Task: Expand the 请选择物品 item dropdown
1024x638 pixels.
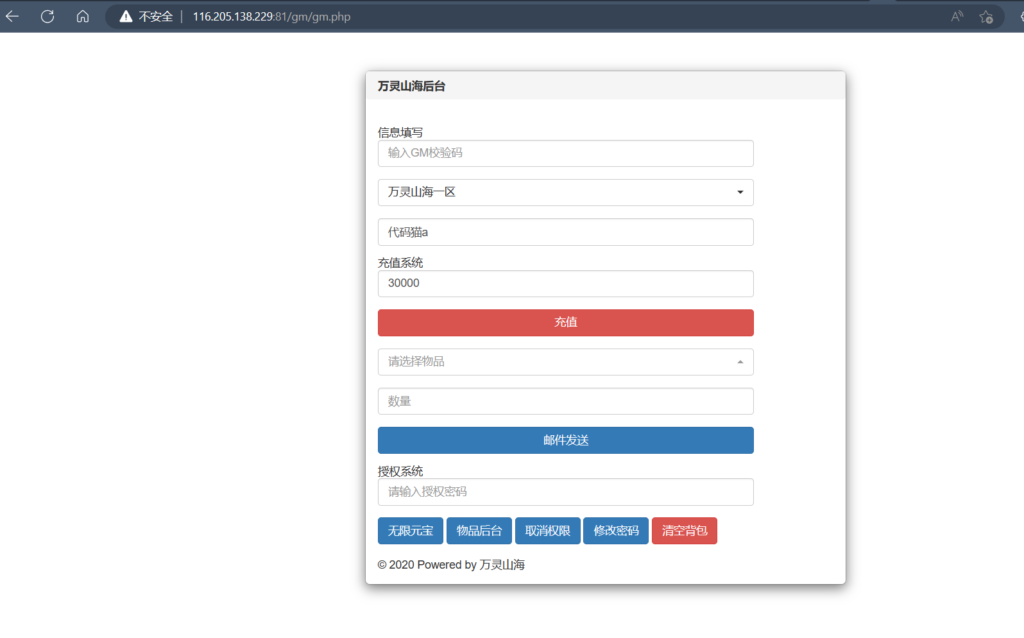Action: click(565, 362)
